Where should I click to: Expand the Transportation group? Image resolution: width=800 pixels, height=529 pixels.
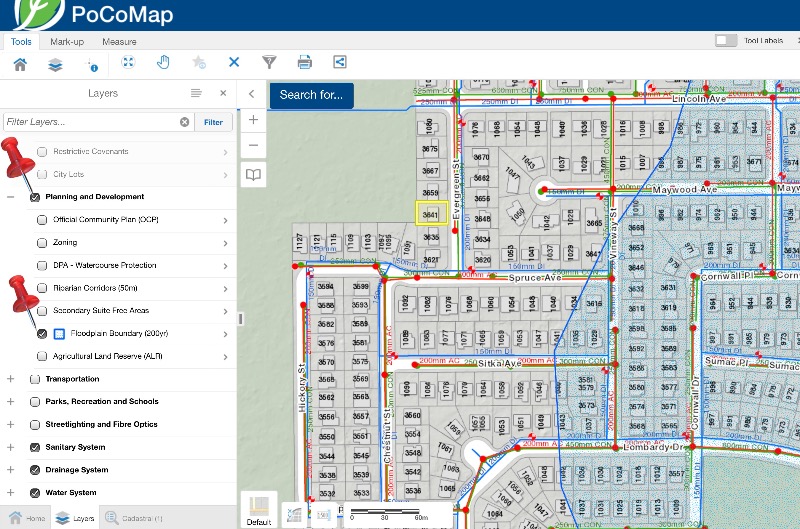[11, 379]
